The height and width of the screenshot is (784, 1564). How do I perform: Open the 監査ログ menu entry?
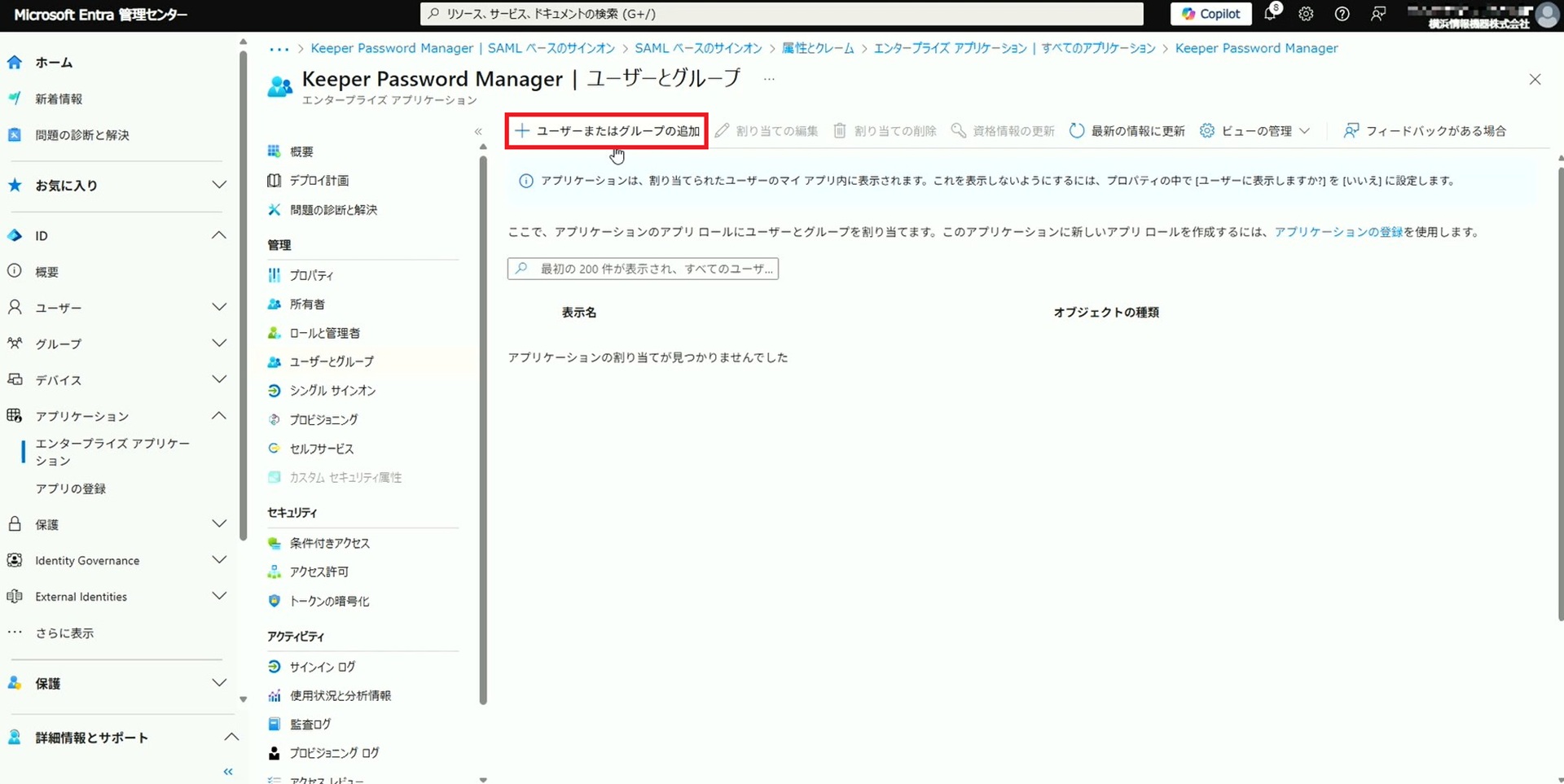click(310, 724)
